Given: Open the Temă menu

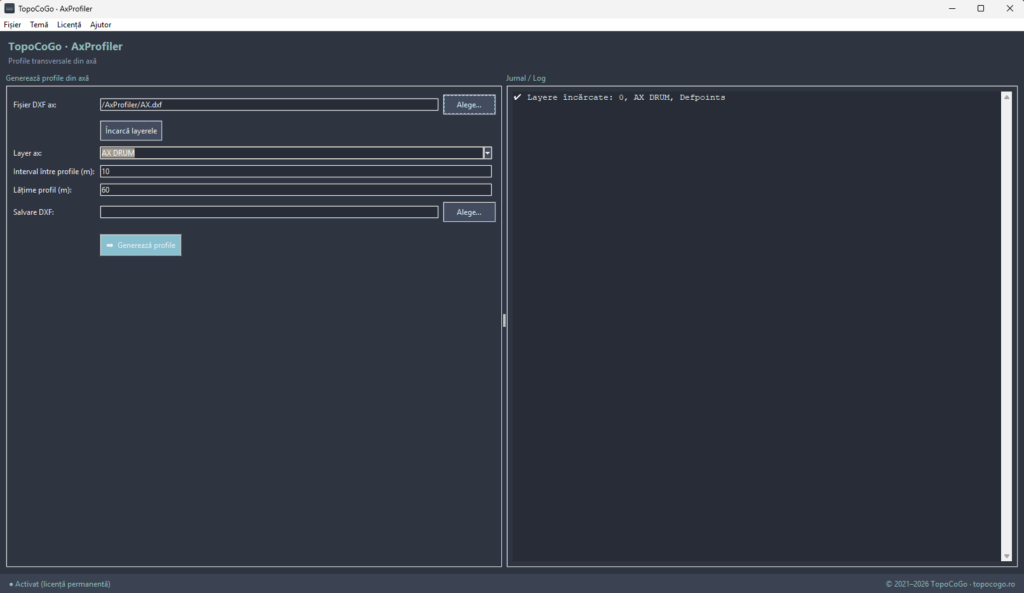Looking at the screenshot, I should 39,25.
